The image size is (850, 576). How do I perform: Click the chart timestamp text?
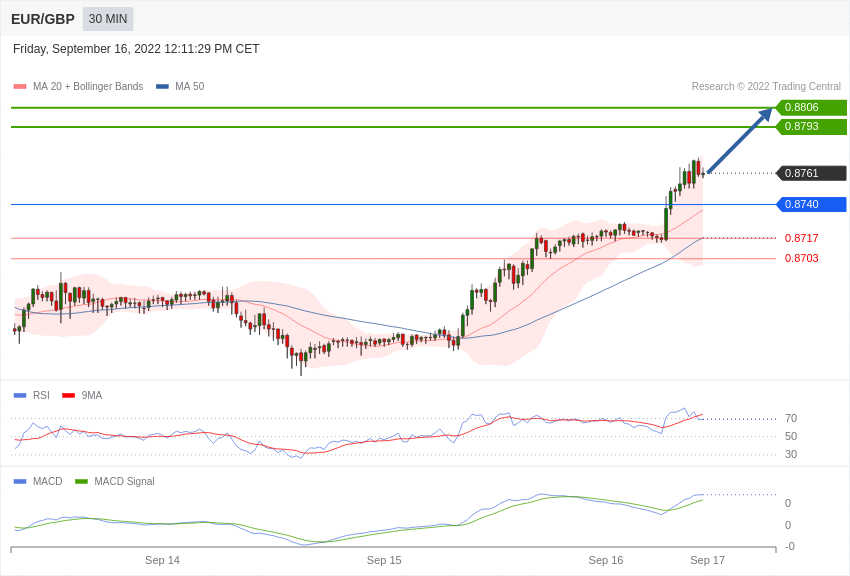[136, 49]
